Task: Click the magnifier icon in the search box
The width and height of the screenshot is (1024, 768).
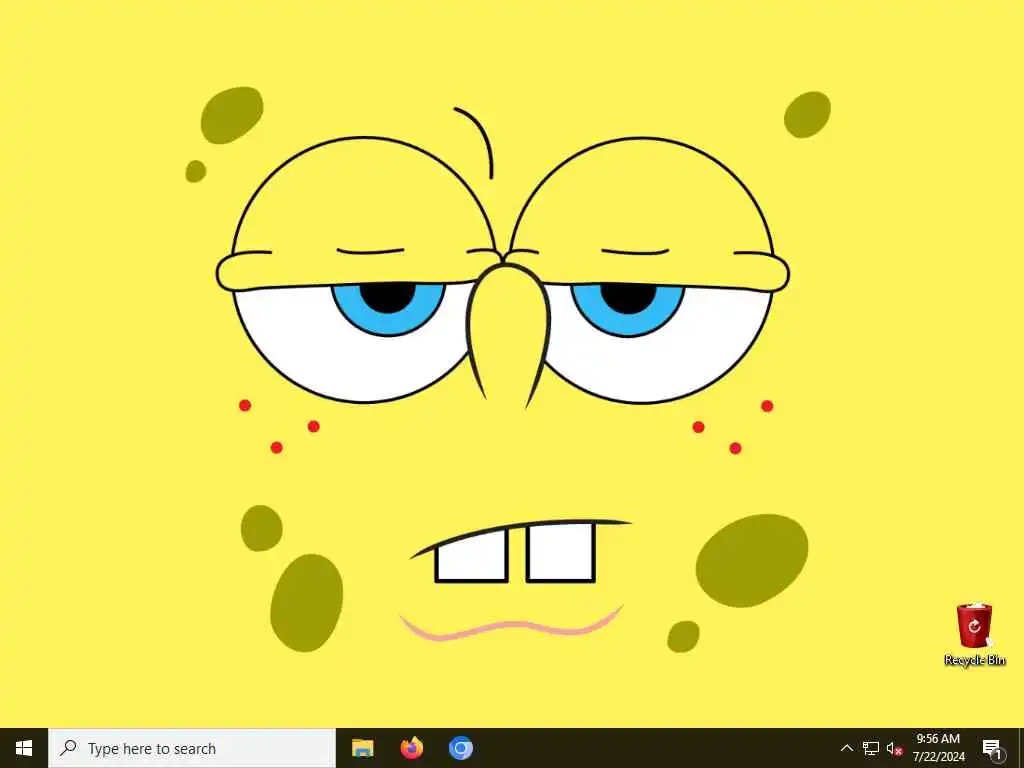Action: 68,748
